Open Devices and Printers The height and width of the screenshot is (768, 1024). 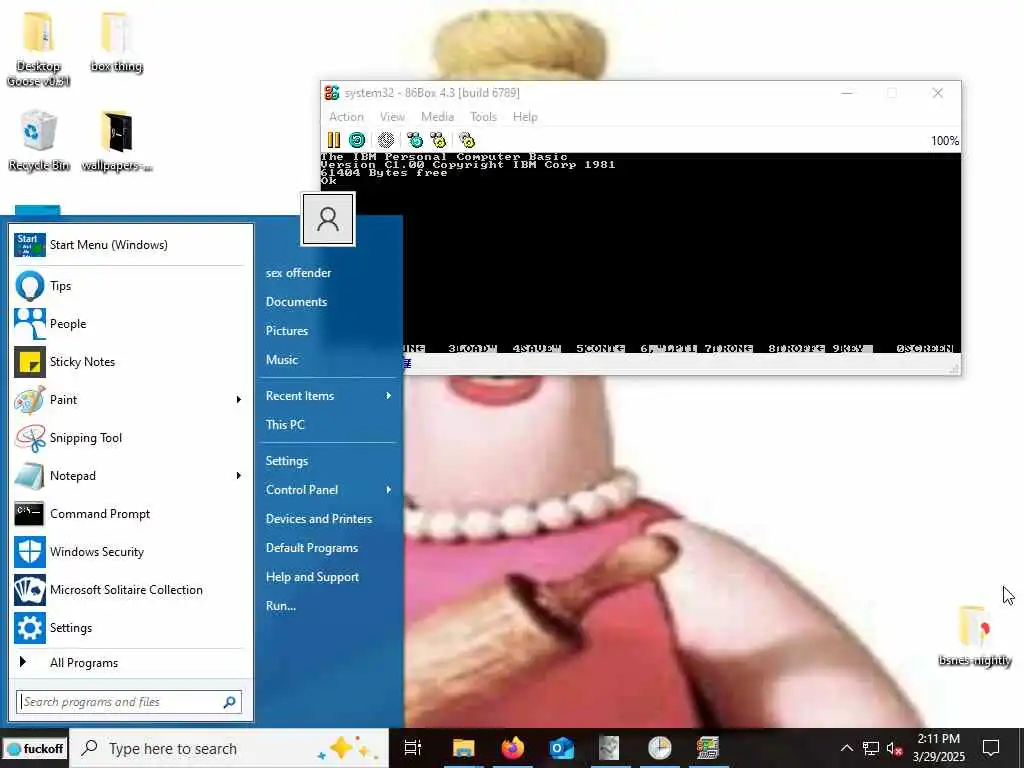pyautogui.click(x=319, y=519)
